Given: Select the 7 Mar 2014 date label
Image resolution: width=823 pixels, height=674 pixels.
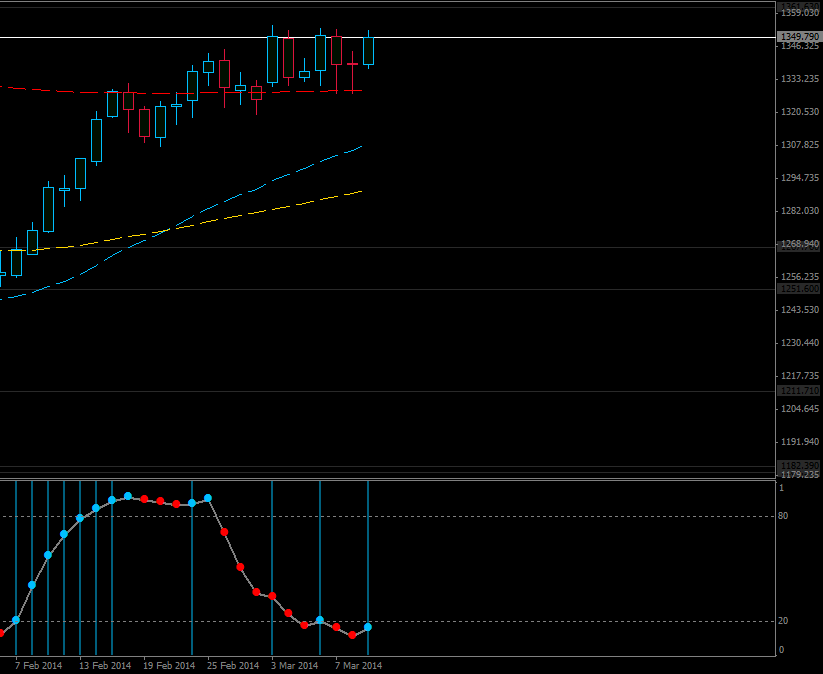Looking at the screenshot, I should [x=358, y=666].
